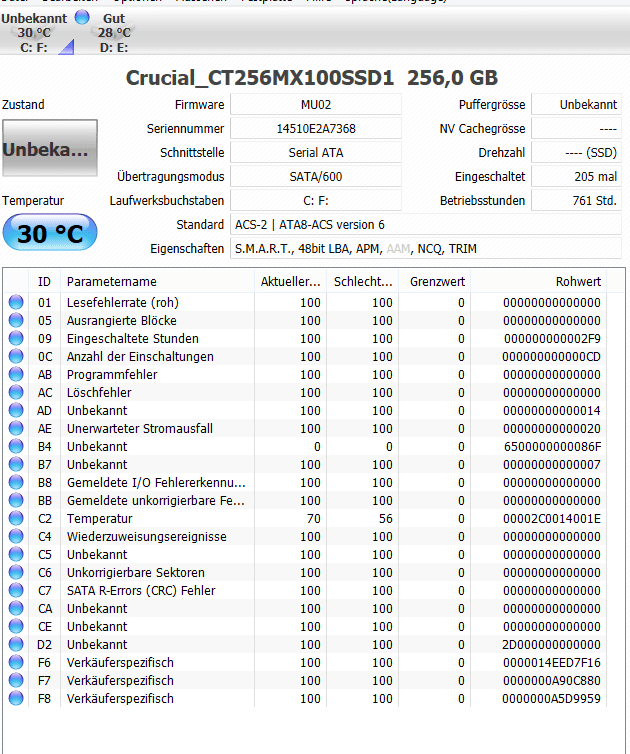The image size is (630, 754).
Task: Click the status orb beside Programmfehler
Action: tap(16, 374)
